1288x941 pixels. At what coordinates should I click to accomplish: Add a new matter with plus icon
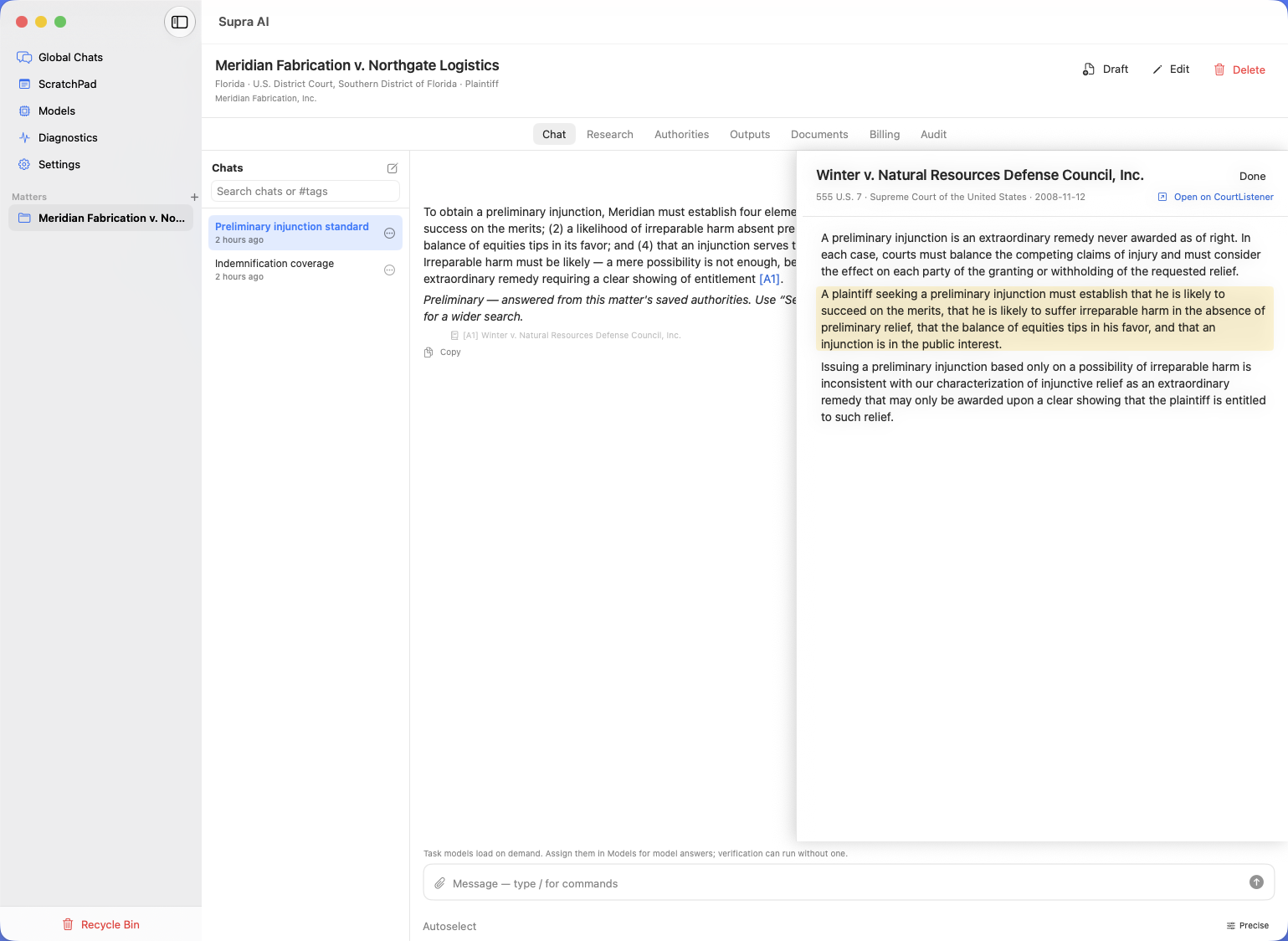[194, 197]
